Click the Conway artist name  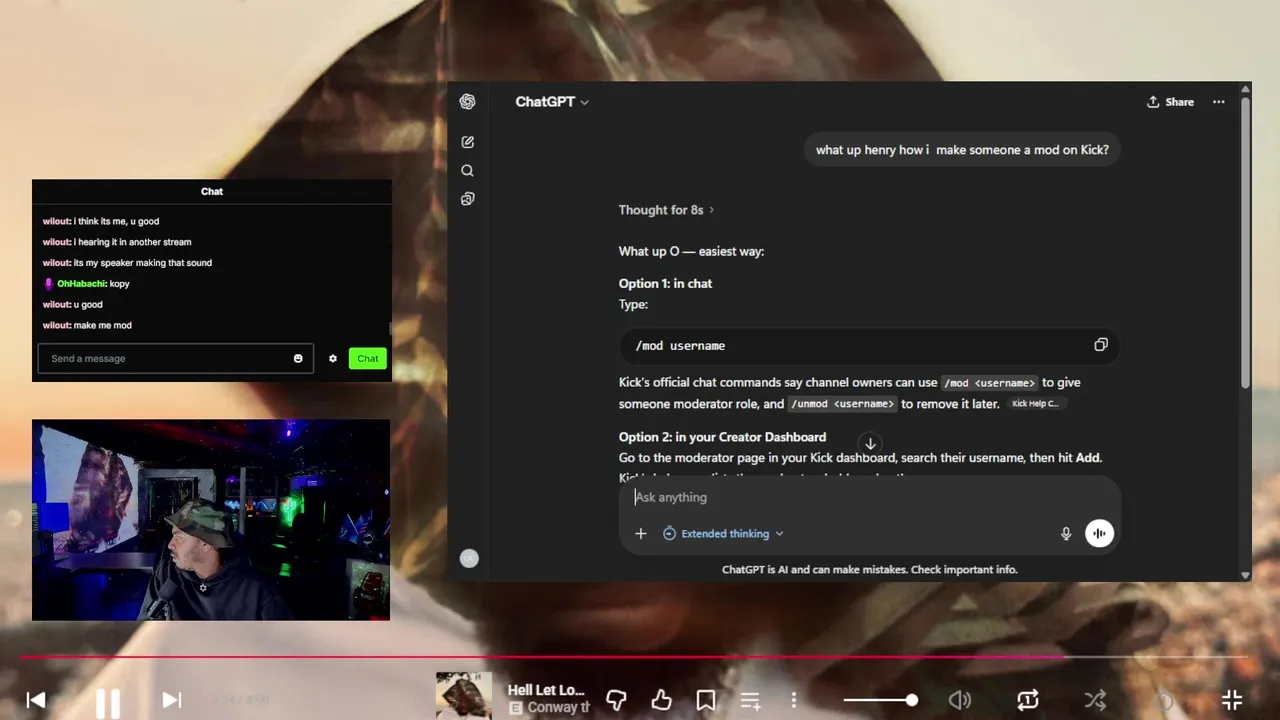pyautogui.click(x=558, y=708)
